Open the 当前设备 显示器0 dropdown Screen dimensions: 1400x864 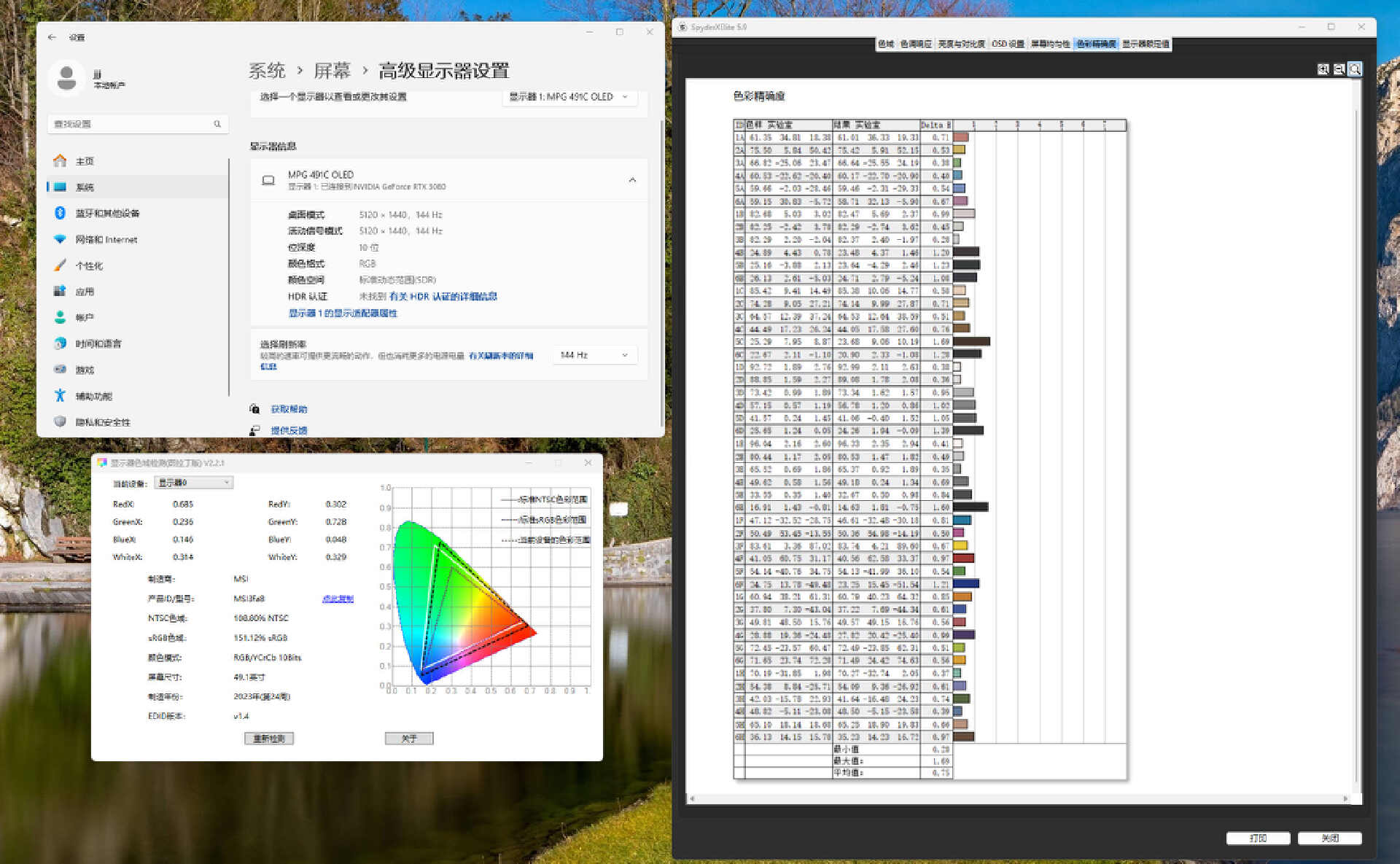point(193,483)
